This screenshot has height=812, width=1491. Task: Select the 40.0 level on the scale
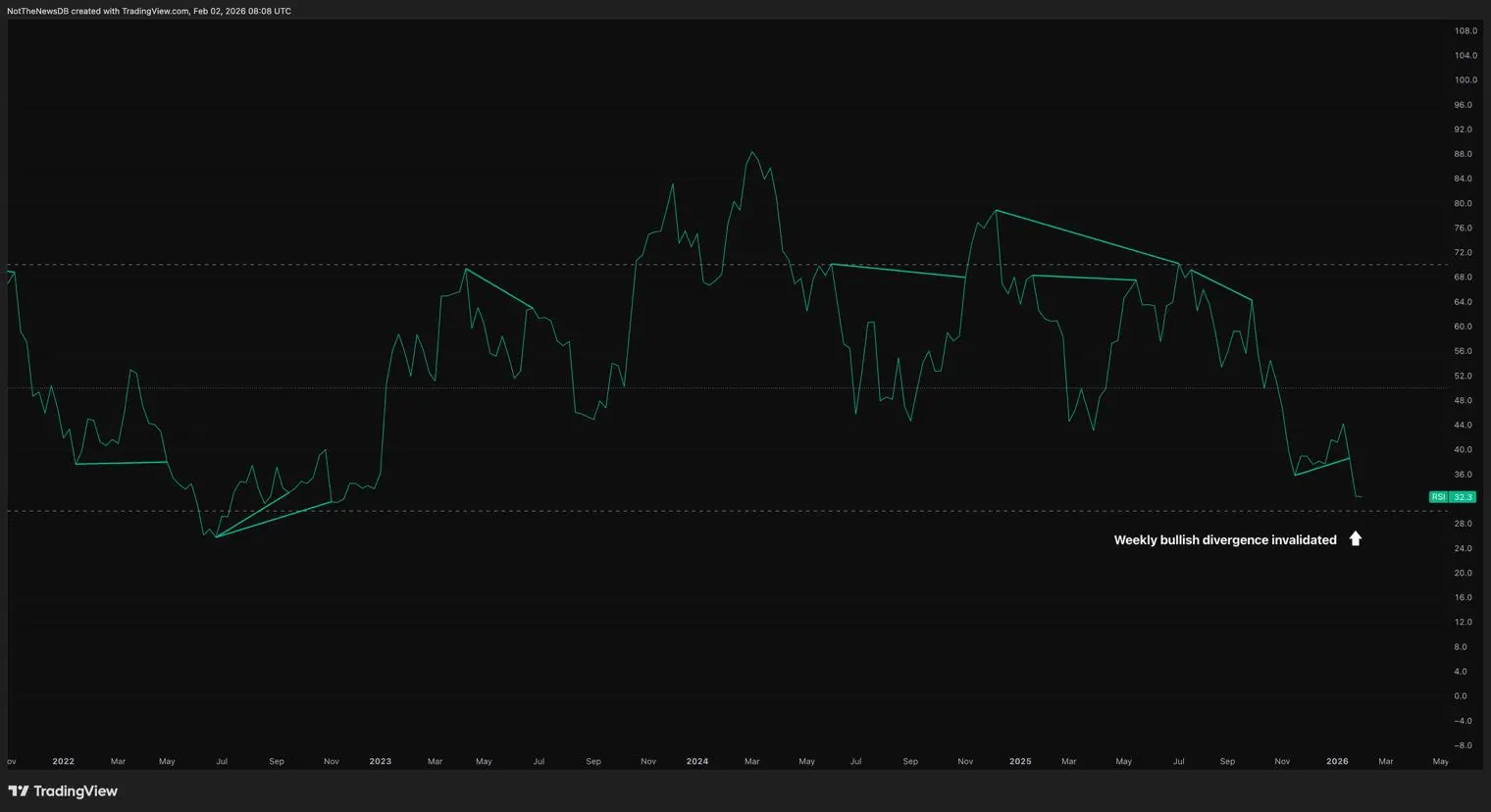click(1463, 450)
